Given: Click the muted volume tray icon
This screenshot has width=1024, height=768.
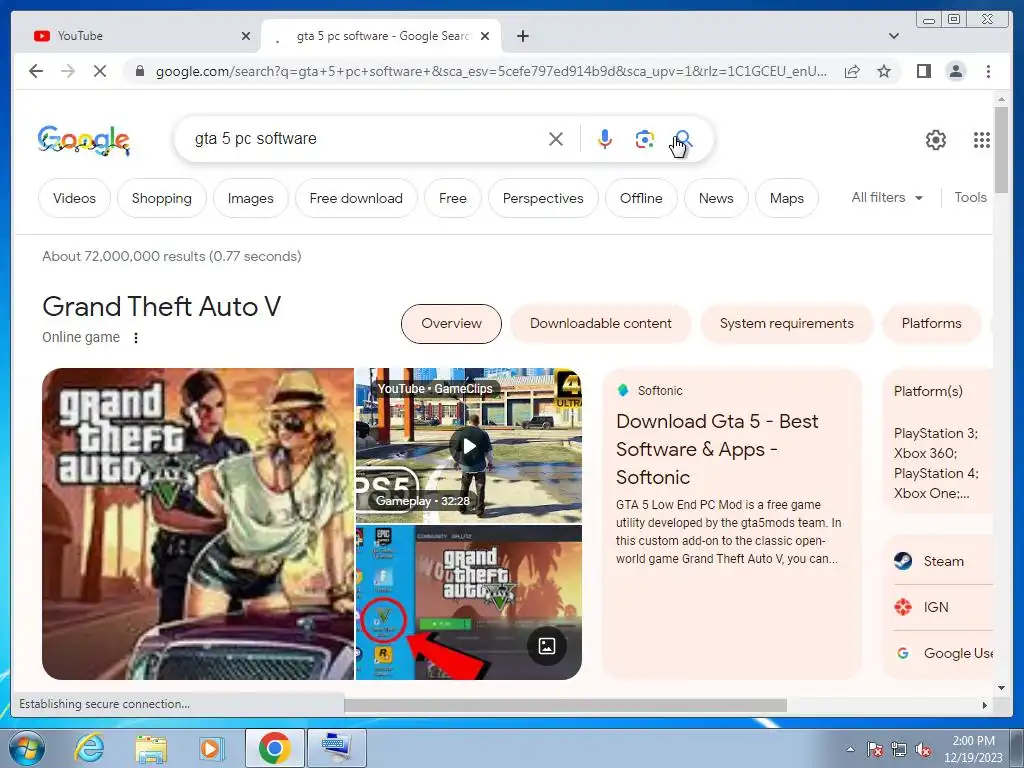Looking at the screenshot, I should click(x=923, y=750).
